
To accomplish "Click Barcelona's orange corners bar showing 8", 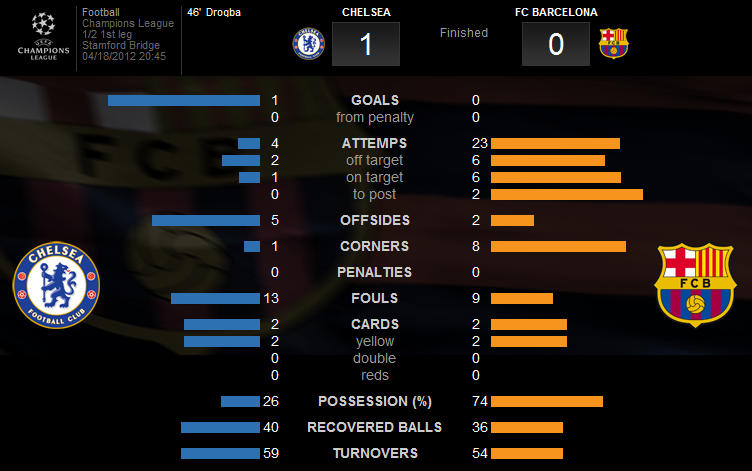I will click(x=558, y=247).
